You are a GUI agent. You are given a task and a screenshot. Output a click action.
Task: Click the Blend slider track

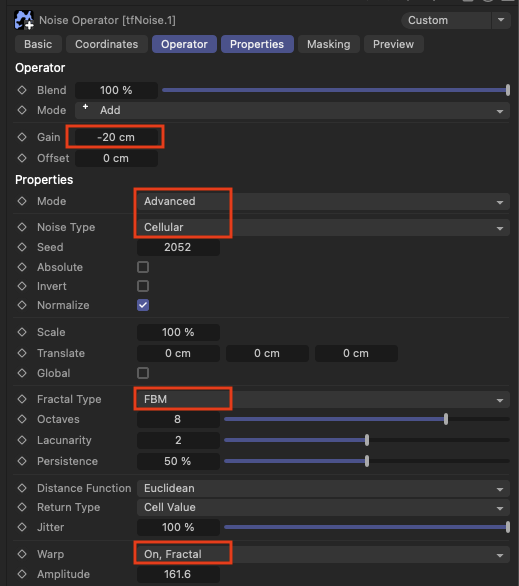click(336, 90)
